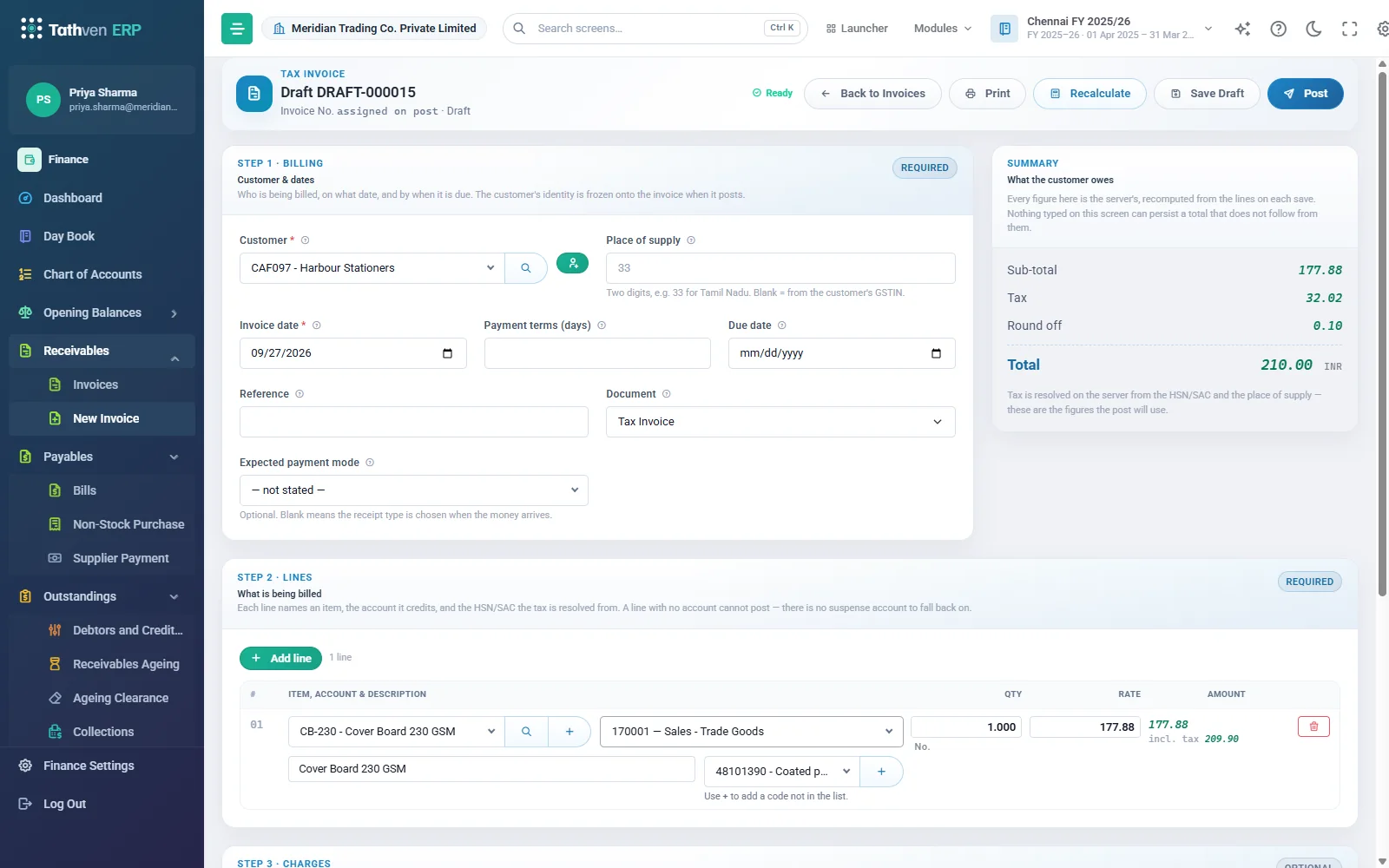The height and width of the screenshot is (868, 1389).
Task: Add new item plus next to CB-230
Action: coord(569,732)
